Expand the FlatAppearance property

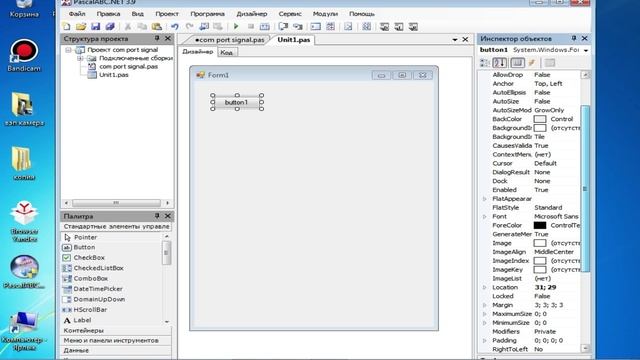pyautogui.click(x=485, y=199)
